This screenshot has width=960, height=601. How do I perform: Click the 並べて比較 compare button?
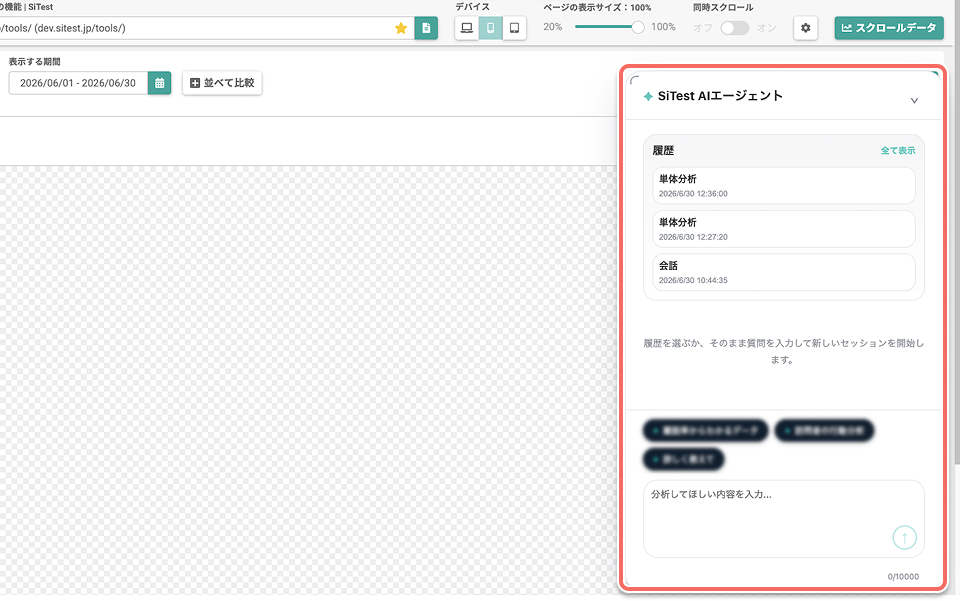222,83
